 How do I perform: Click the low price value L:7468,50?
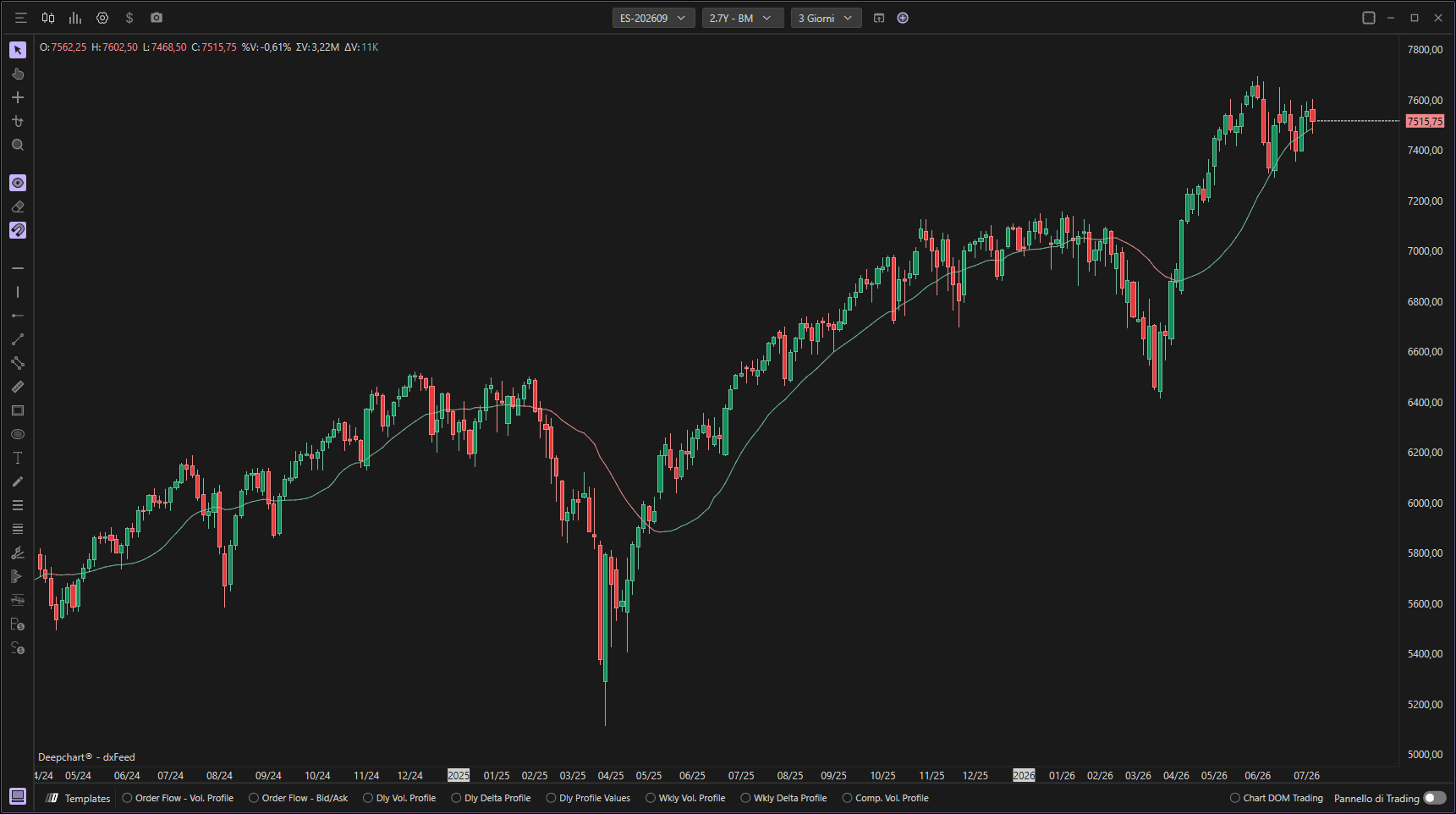(164, 47)
